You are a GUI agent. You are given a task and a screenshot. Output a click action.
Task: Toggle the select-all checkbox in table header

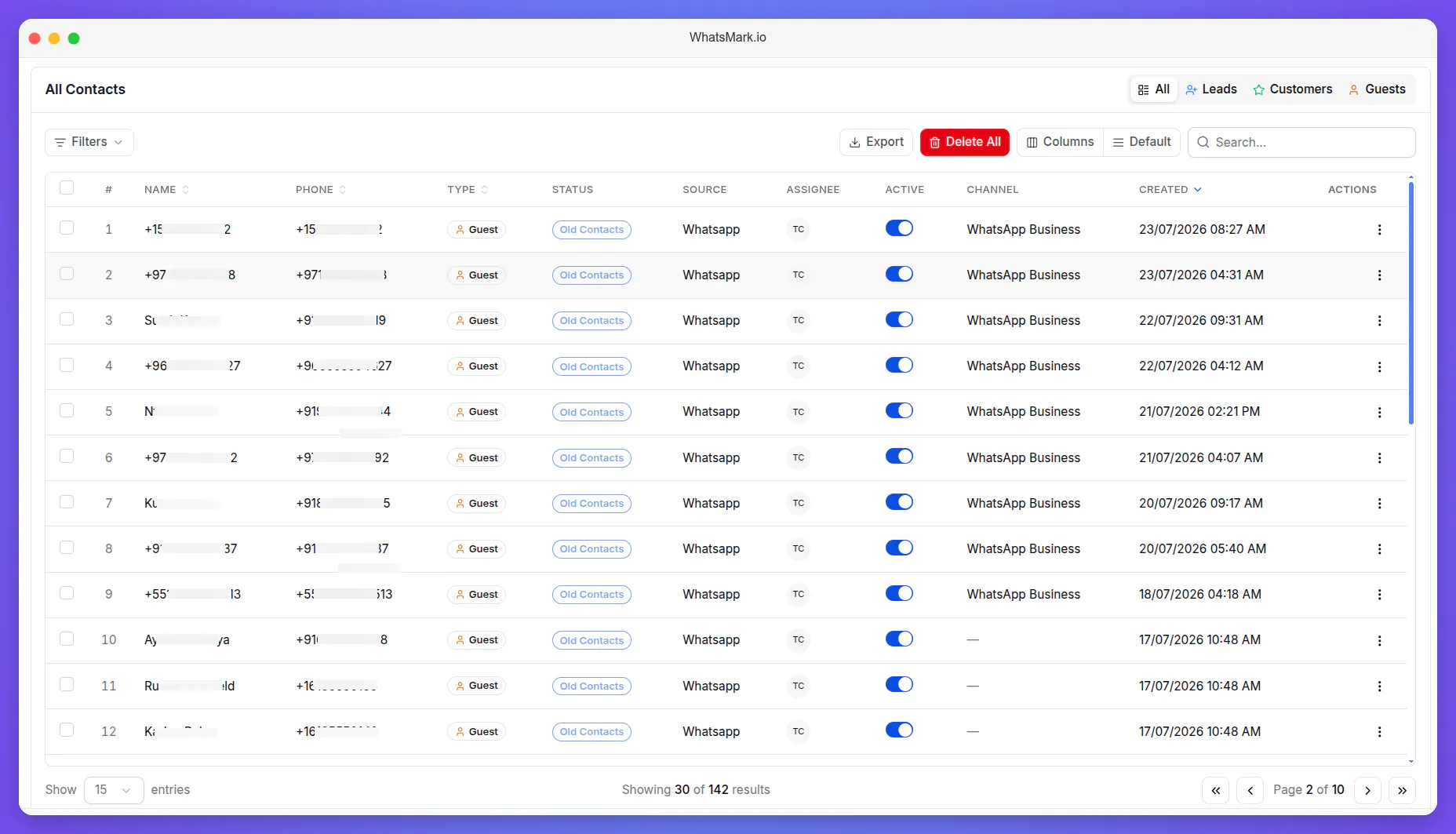(67, 188)
